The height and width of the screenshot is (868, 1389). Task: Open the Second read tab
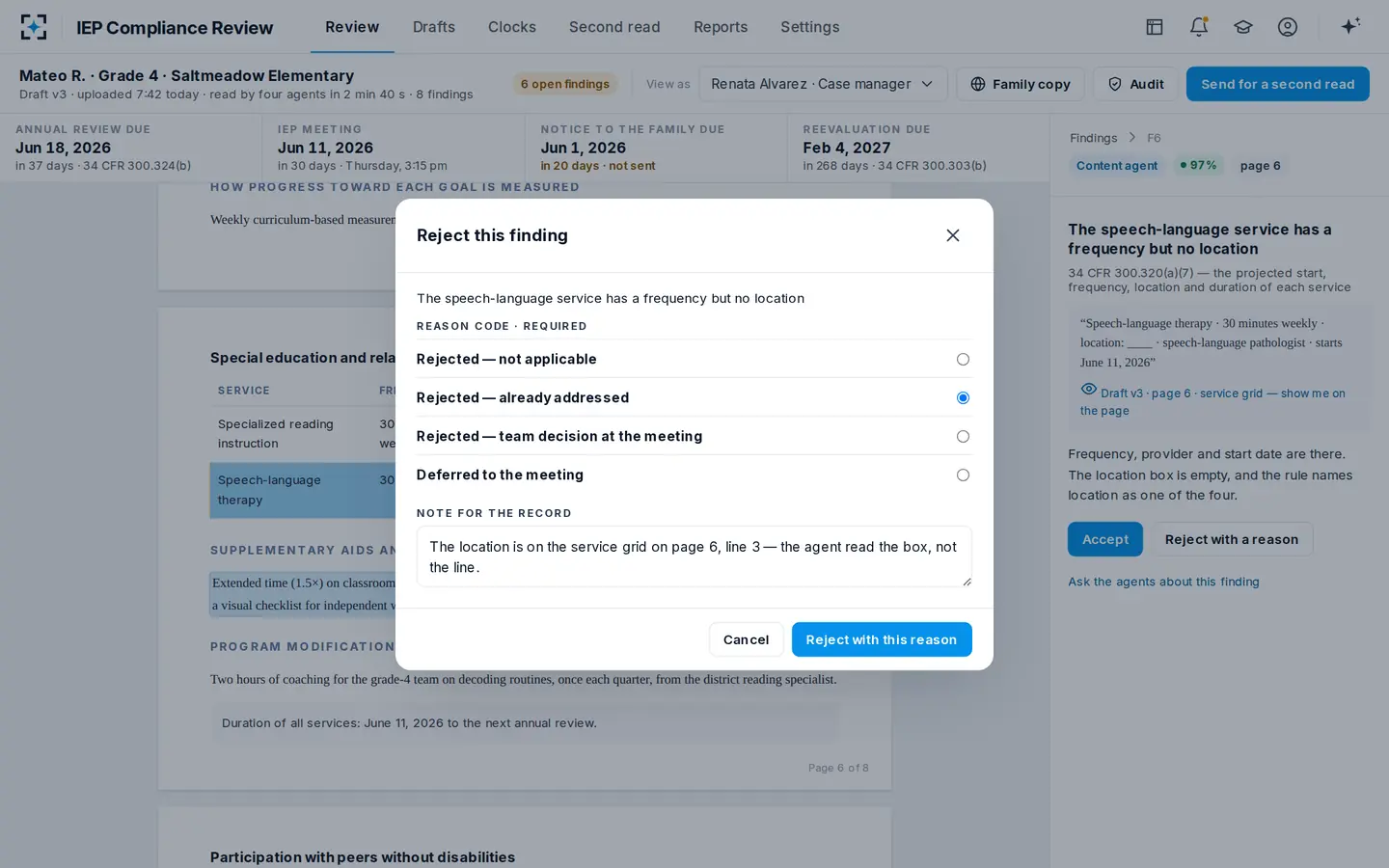614,27
